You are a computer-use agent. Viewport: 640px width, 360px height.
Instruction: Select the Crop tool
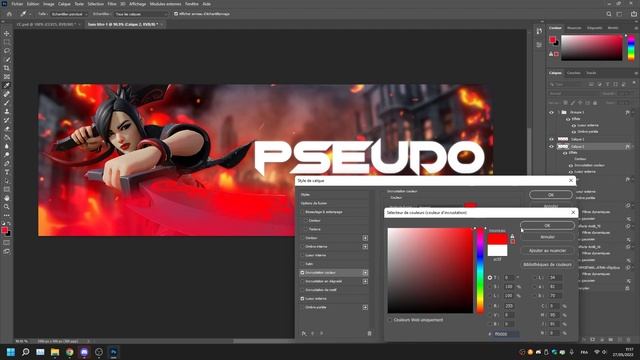(7, 68)
